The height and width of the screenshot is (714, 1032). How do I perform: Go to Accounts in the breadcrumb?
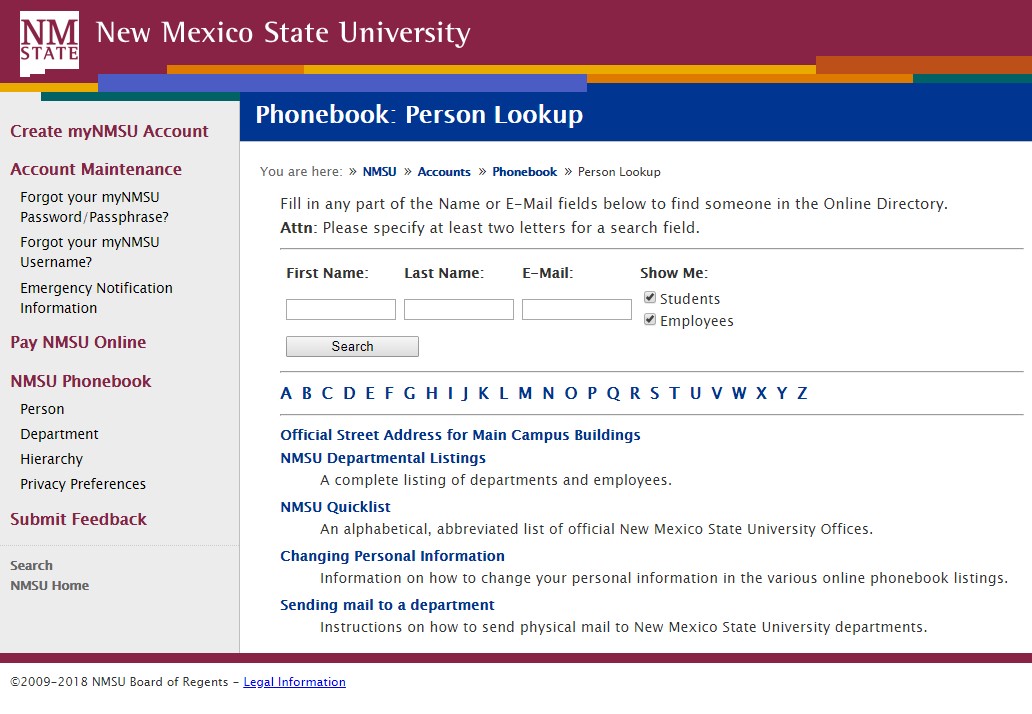[x=444, y=172]
